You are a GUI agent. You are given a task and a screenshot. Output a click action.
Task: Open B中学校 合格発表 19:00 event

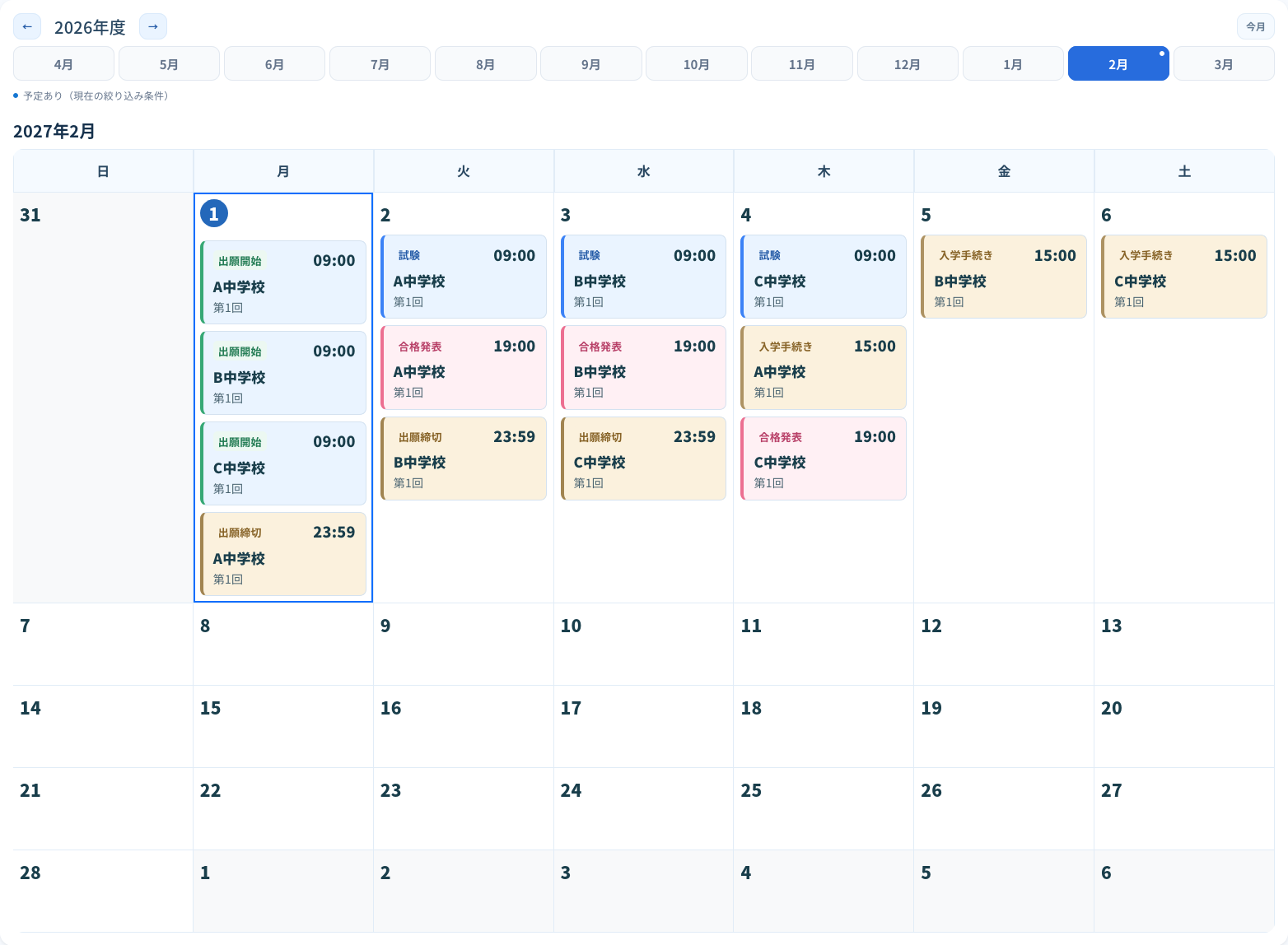[x=644, y=367]
